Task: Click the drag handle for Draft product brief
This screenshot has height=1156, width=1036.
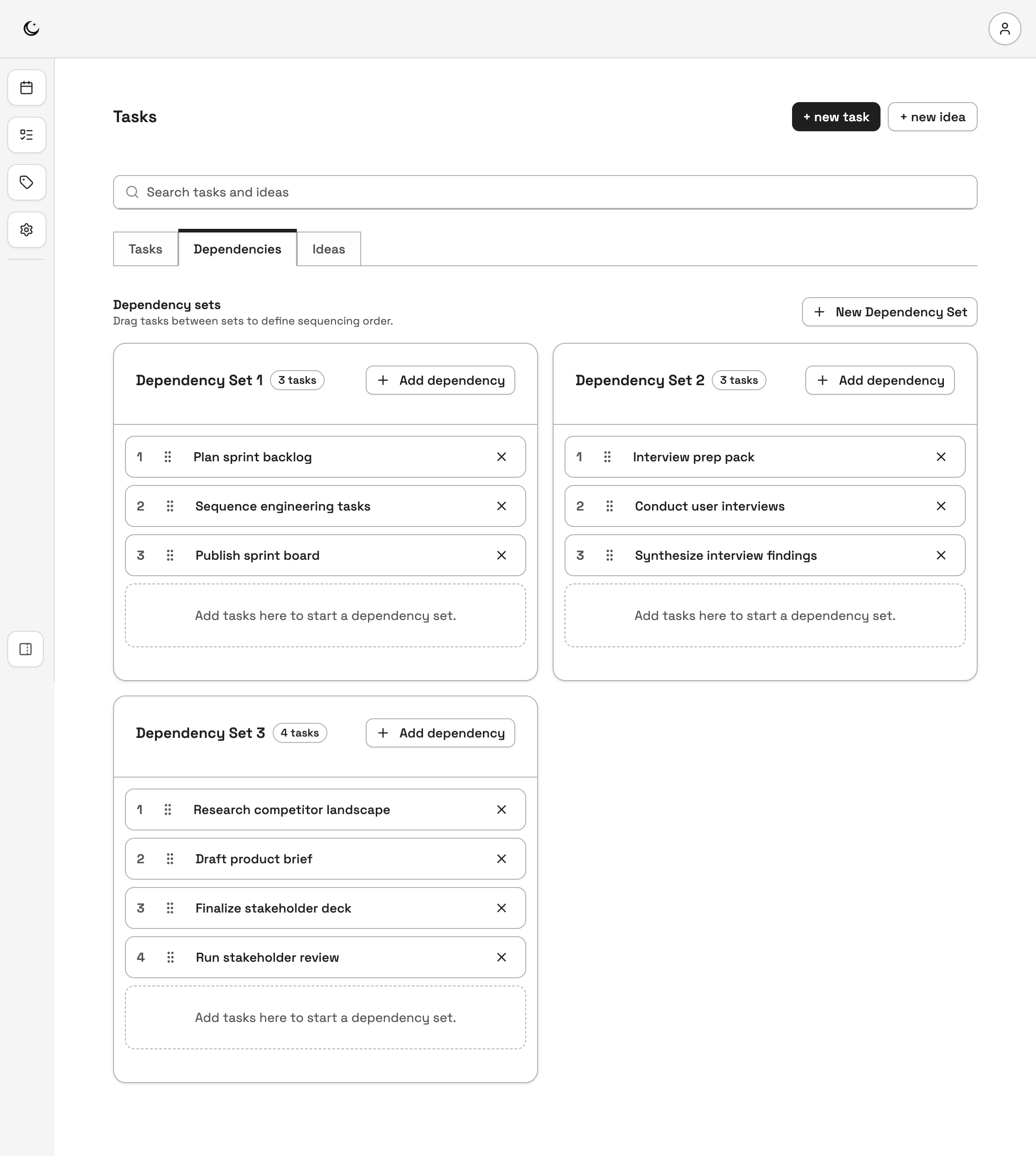Action: tap(170, 859)
